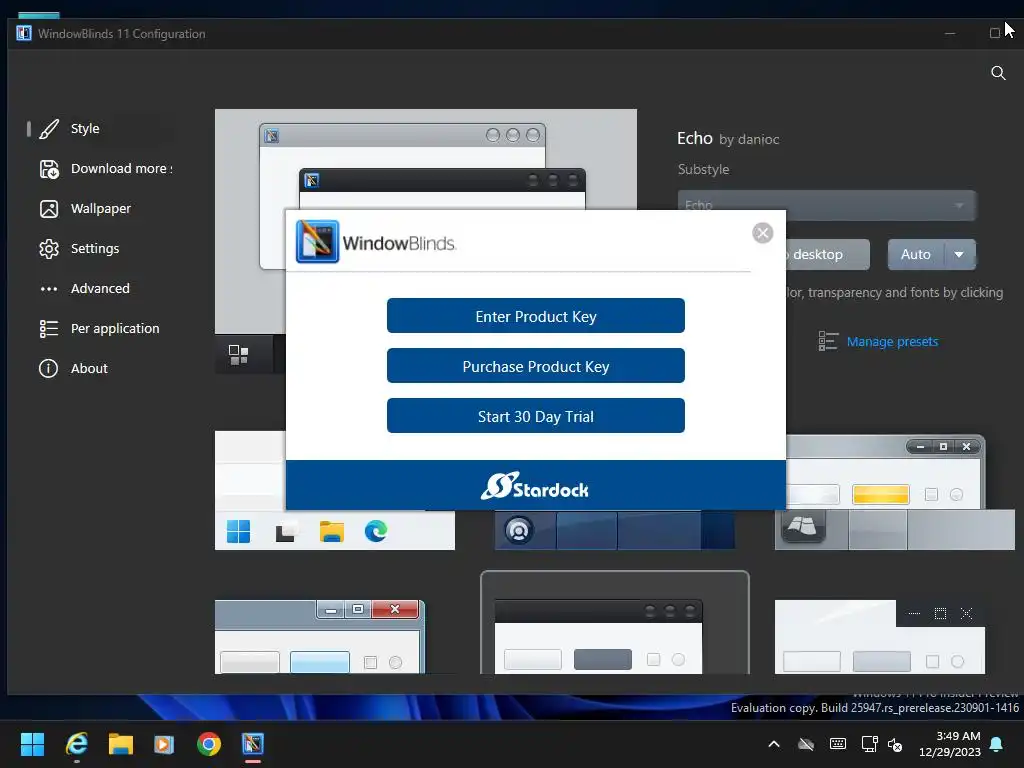Click Enter Product Key
This screenshot has height=768, width=1024.
point(536,316)
